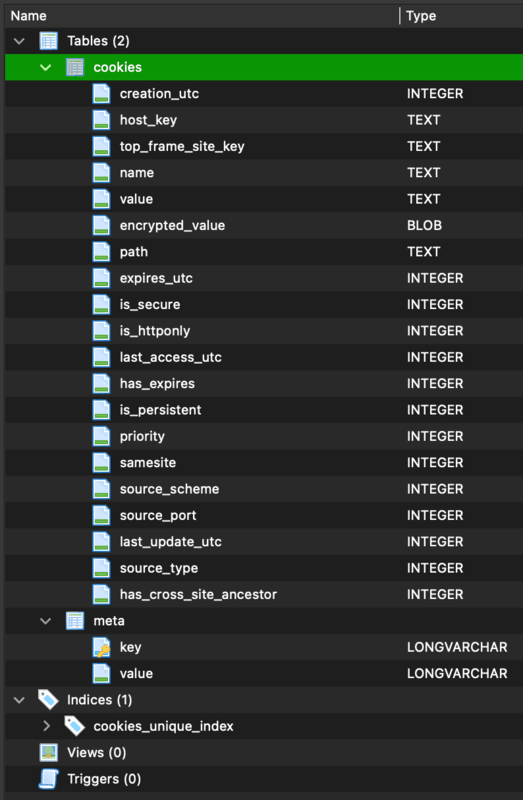Select the last_update_utc field

pos(264,542)
